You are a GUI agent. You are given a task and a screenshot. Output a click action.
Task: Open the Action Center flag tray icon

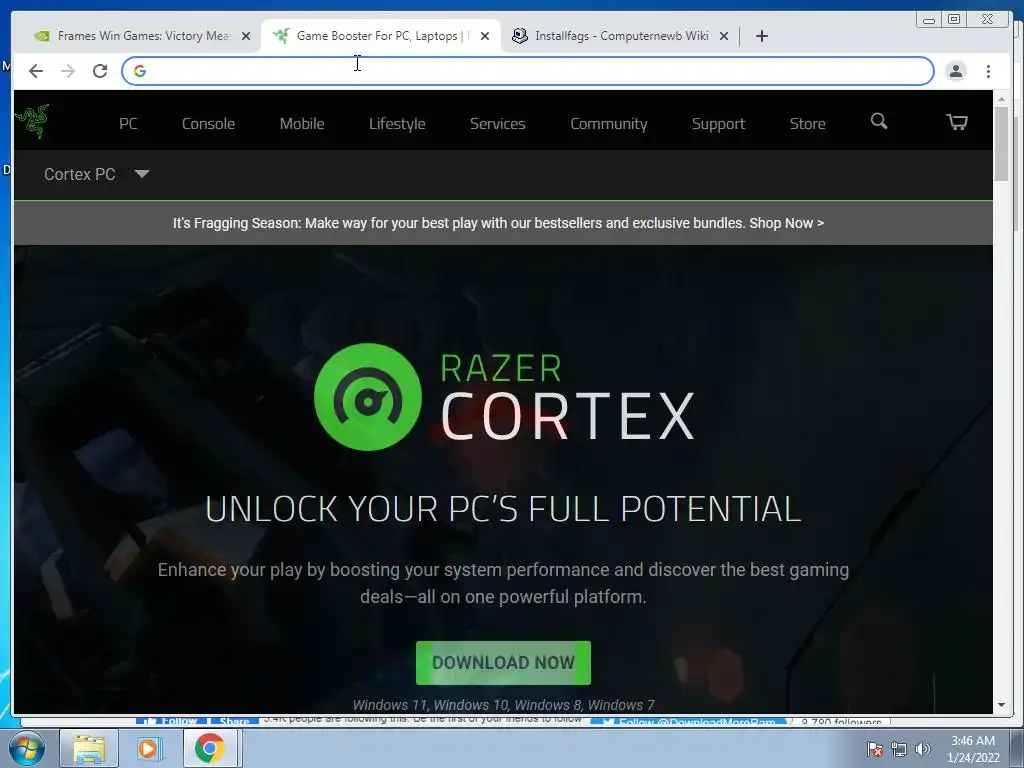pos(874,749)
